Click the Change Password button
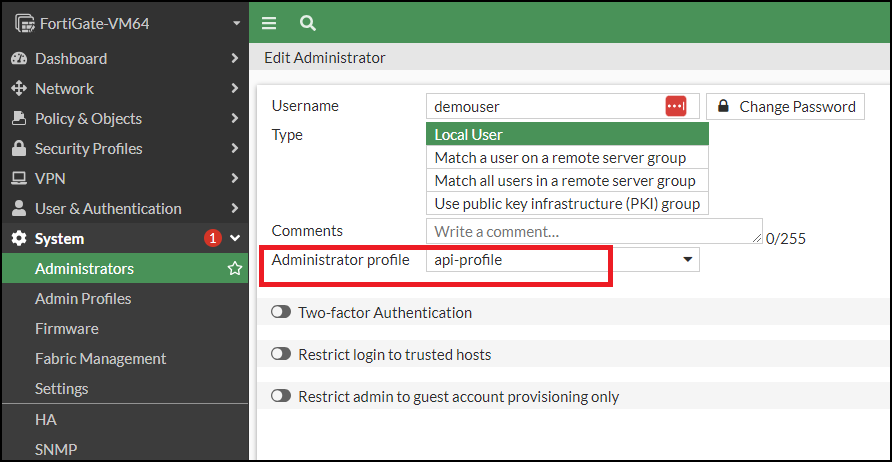The image size is (892, 462). point(786,106)
